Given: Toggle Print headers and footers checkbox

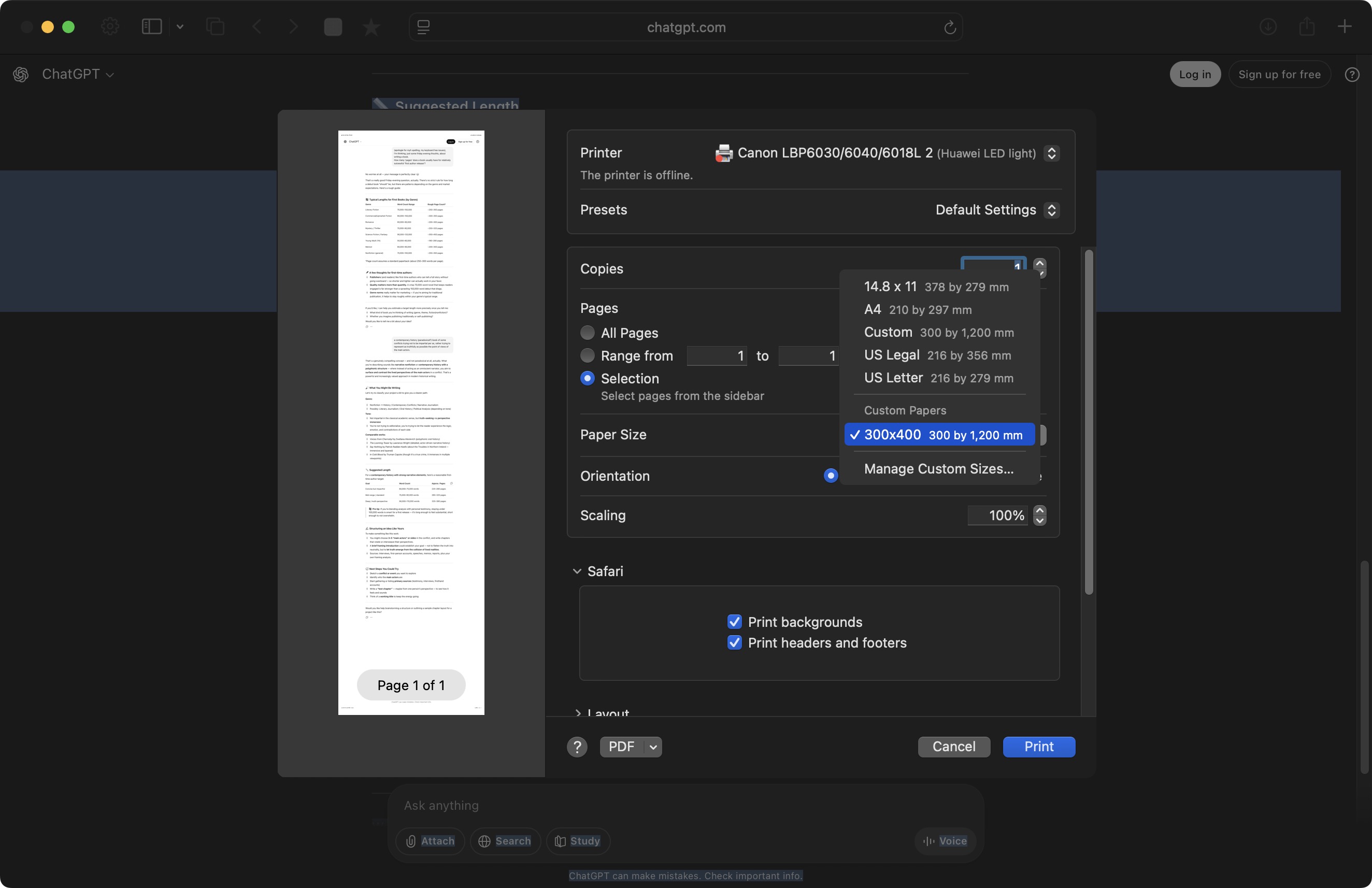Looking at the screenshot, I should coord(734,642).
